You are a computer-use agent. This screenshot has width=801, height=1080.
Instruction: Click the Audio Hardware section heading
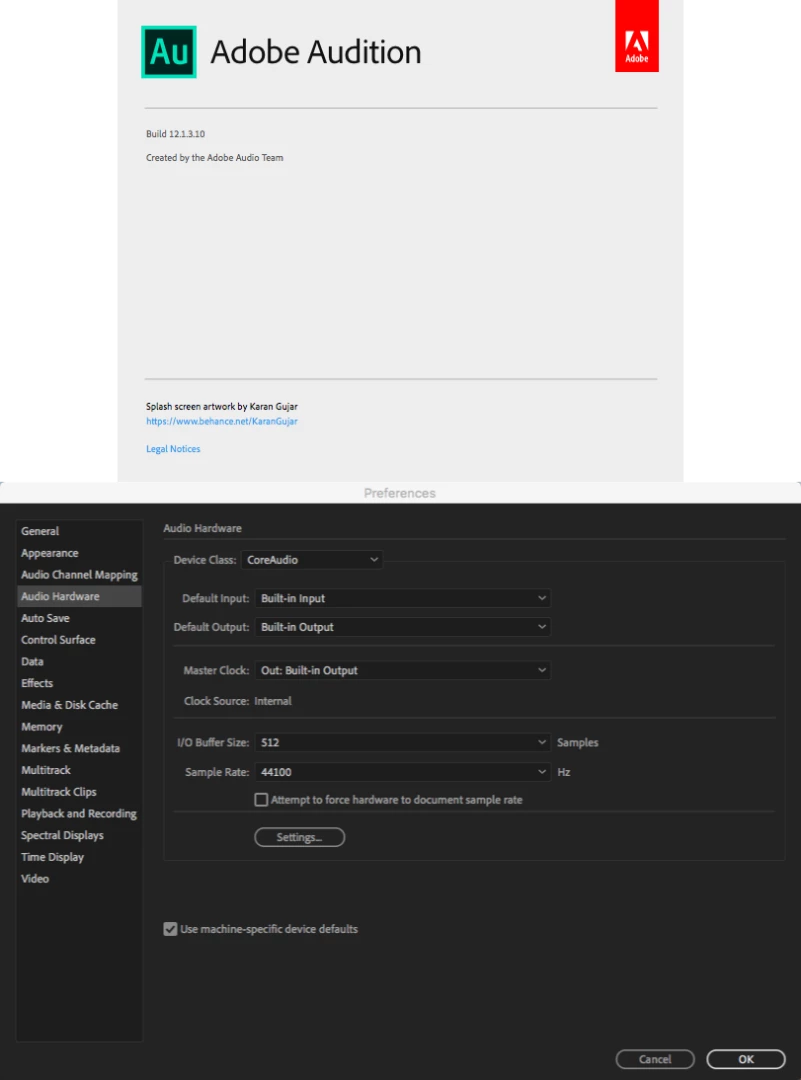202,528
